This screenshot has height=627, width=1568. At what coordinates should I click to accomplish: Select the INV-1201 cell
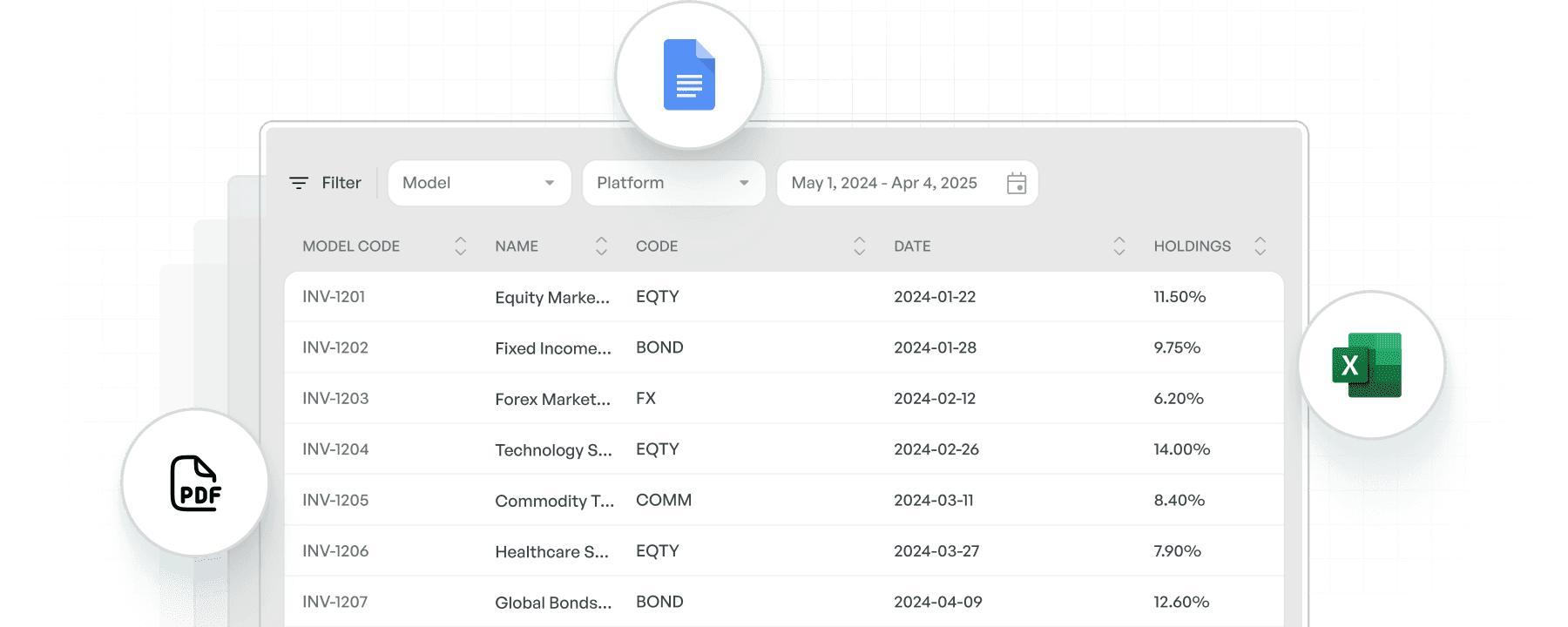[x=334, y=297]
